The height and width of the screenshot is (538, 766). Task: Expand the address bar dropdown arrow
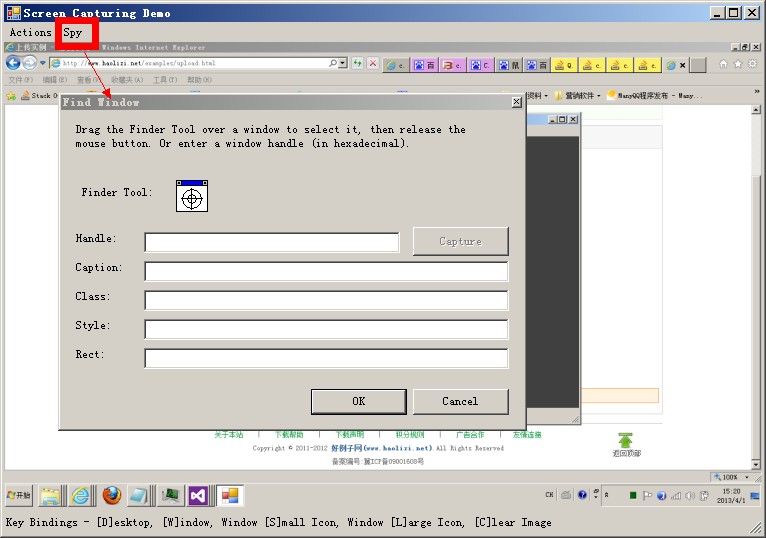click(x=343, y=63)
